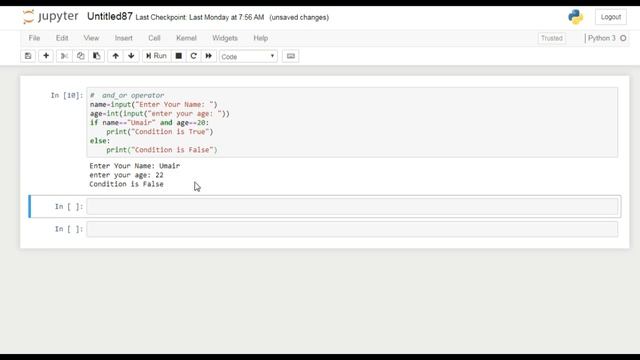This screenshot has height=360, width=640.
Task: Focus the selected empty code cell
Action: pyautogui.click(x=352, y=207)
